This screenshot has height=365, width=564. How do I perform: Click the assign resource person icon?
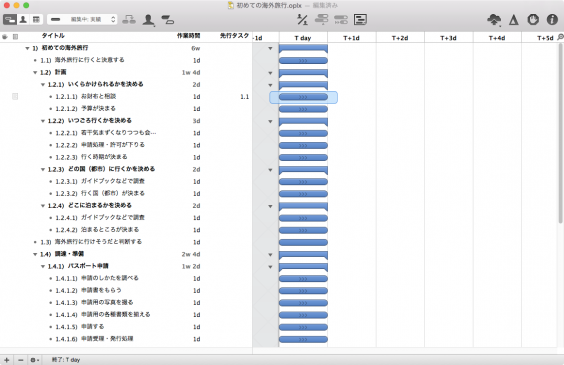148,20
